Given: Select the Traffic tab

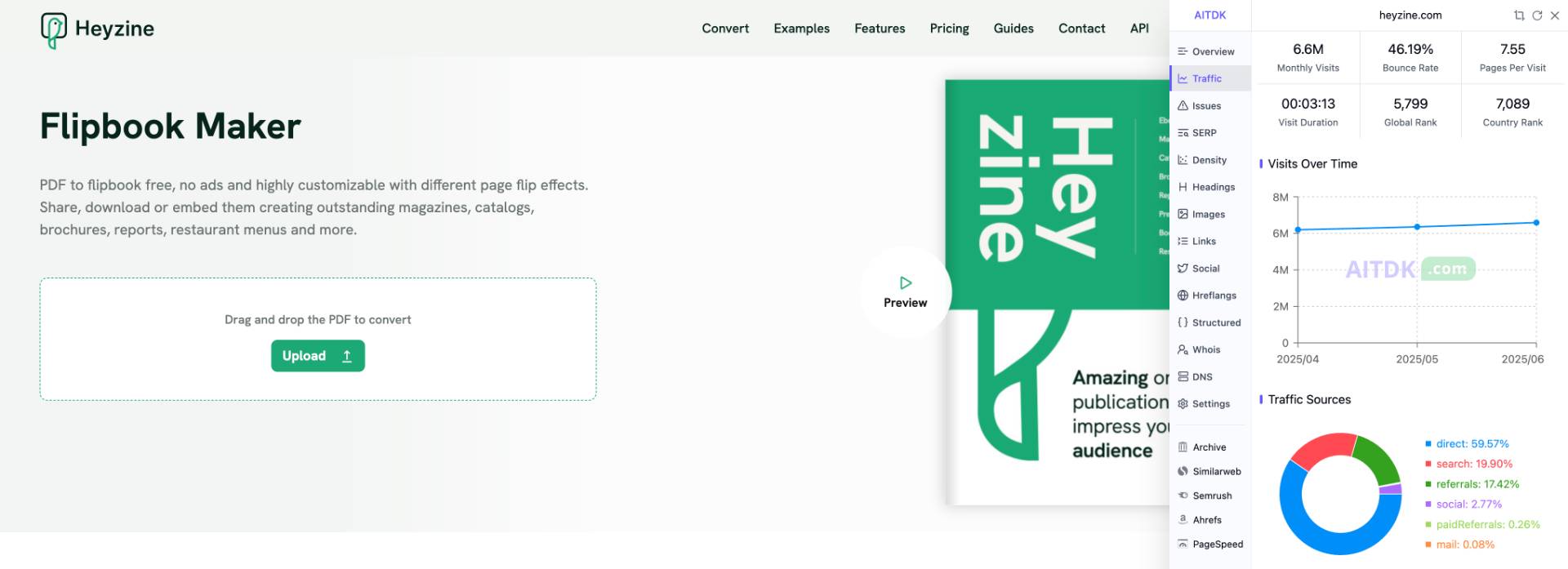Looking at the screenshot, I should pyautogui.click(x=1209, y=78).
